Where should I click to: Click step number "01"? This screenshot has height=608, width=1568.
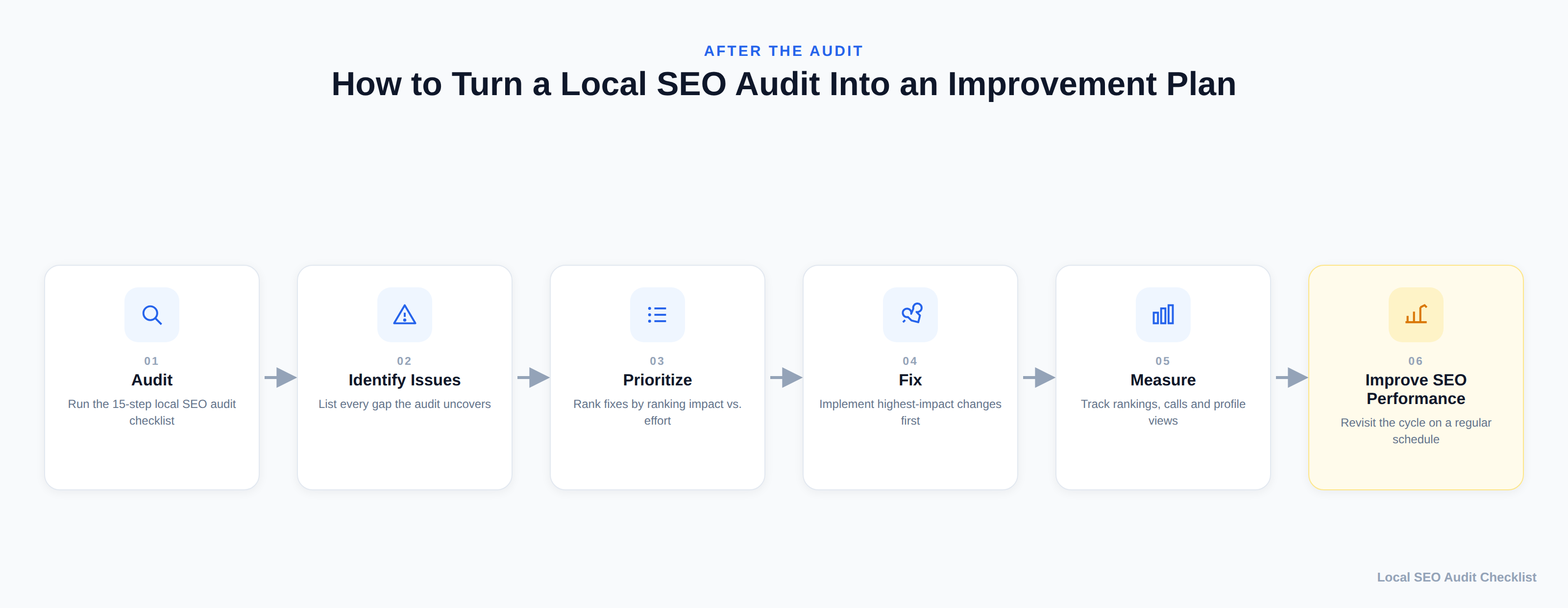tap(151, 361)
